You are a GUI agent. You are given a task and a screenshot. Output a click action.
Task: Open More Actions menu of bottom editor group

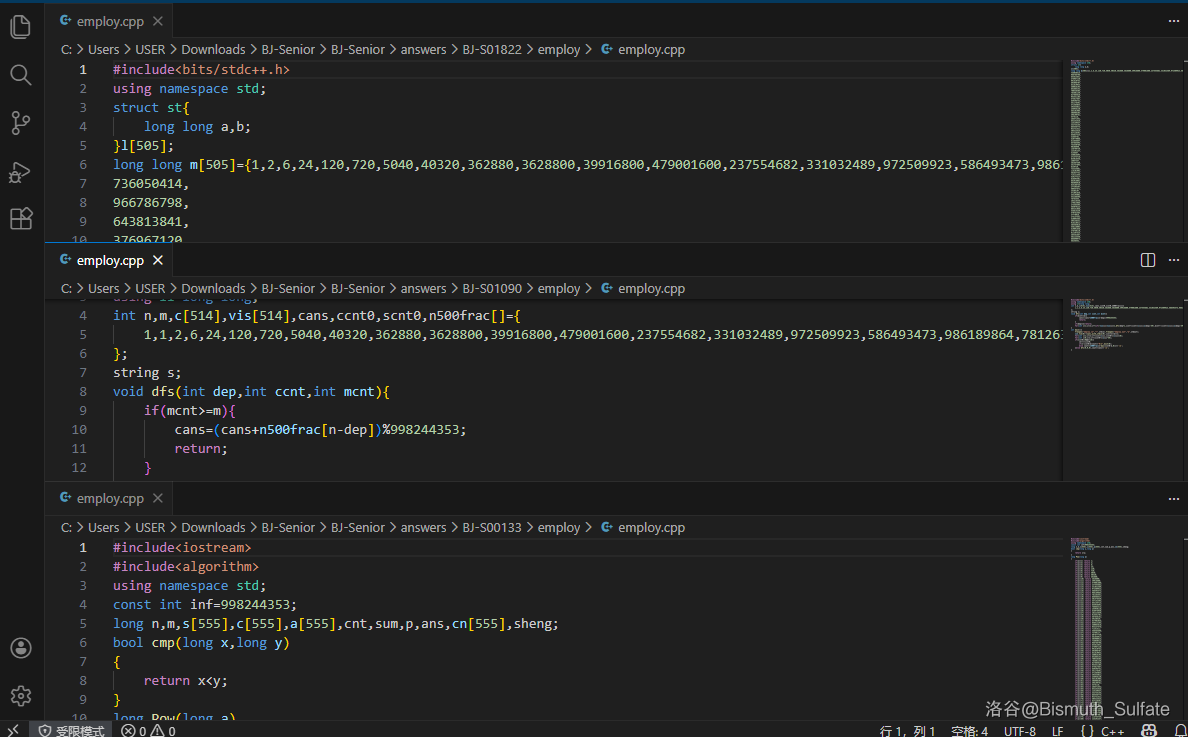tap(1174, 498)
